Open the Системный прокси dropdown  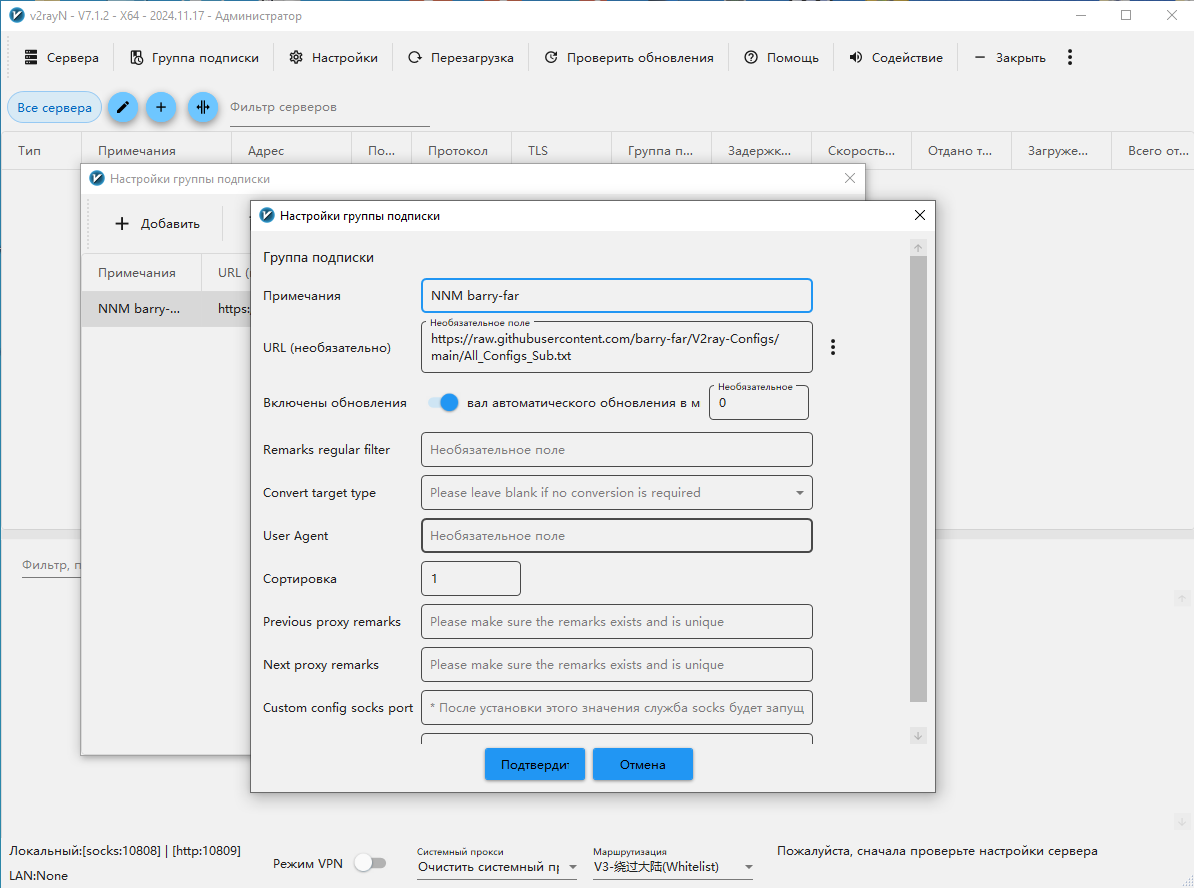pyautogui.click(x=496, y=867)
